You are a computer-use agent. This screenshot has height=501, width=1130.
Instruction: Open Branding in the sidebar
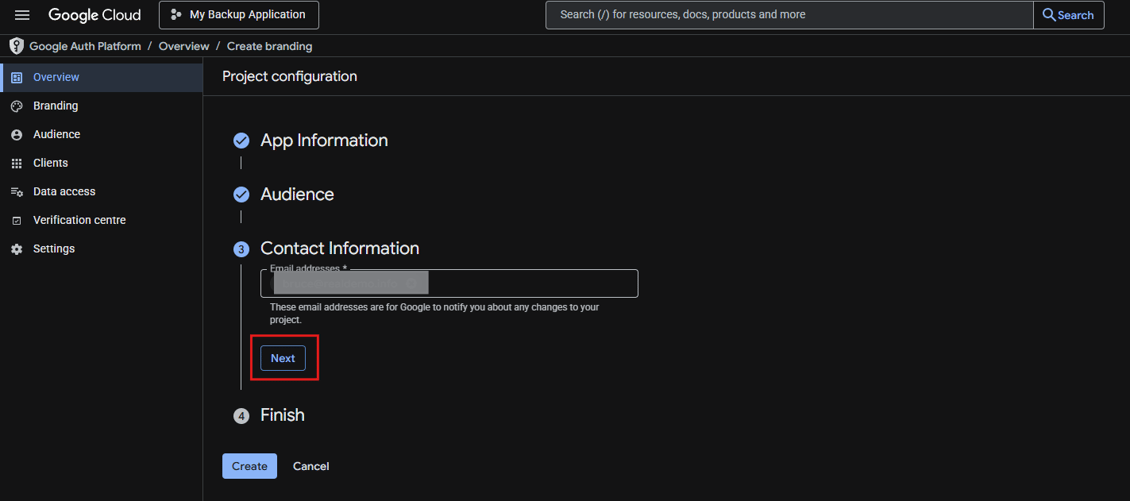point(102,106)
